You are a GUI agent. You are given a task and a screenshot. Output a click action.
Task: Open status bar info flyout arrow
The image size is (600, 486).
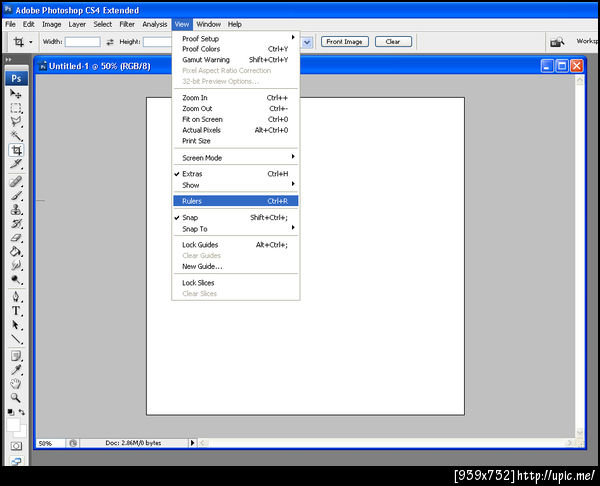[x=192, y=443]
